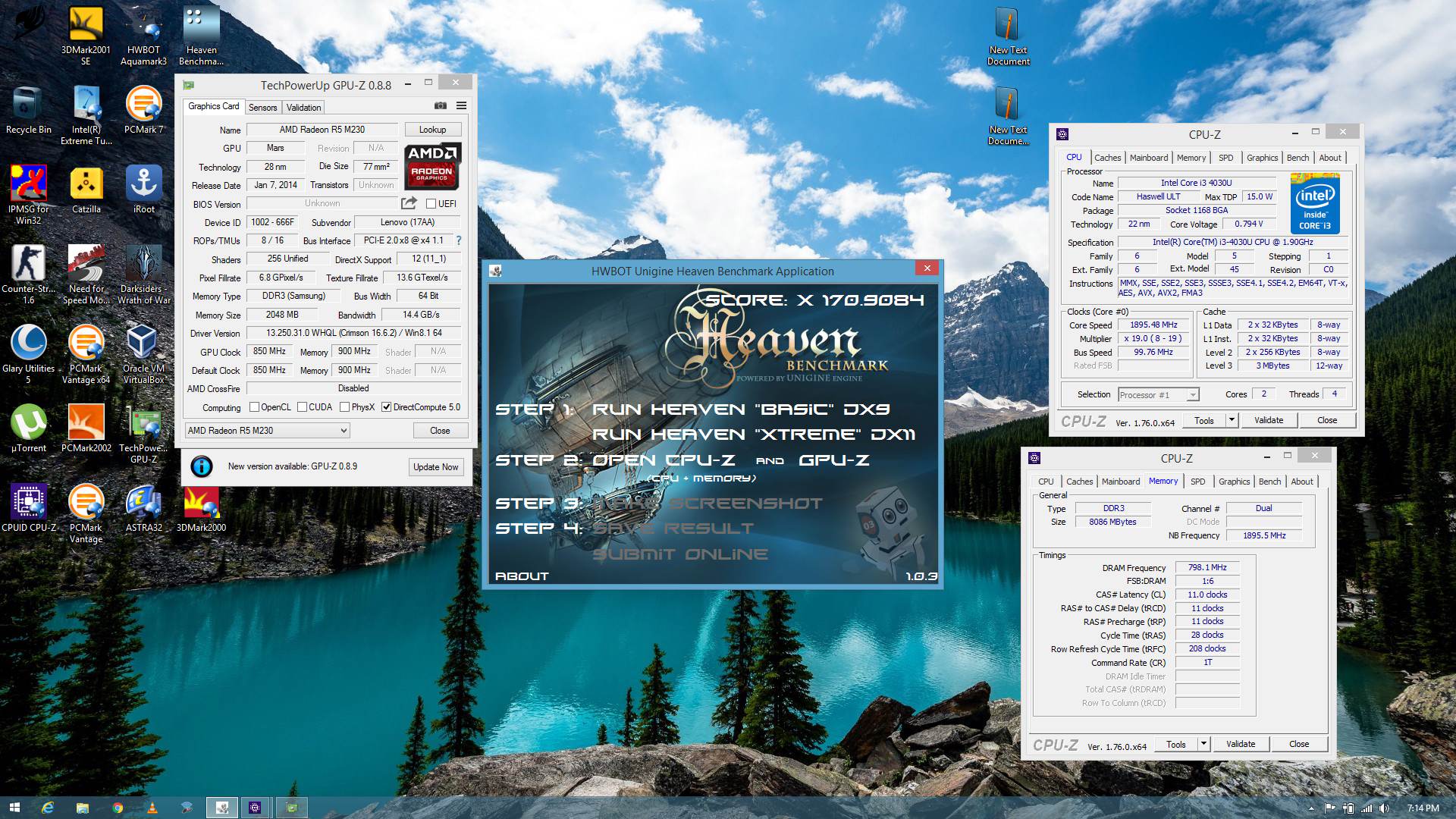Open uTorrent desktop icon

29,429
